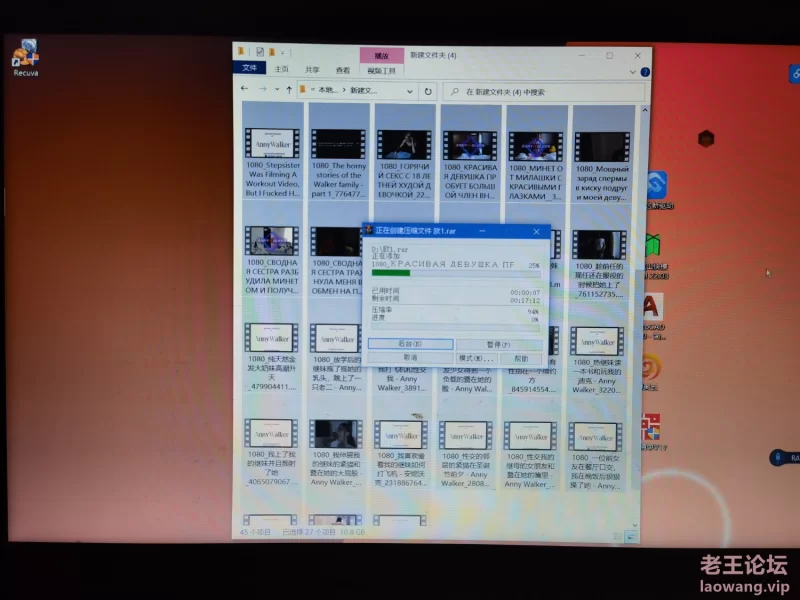Click the Back navigation arrow in Explorer
Image resolution: width=800 pixels, height=600 pixels.
(246, 90)
